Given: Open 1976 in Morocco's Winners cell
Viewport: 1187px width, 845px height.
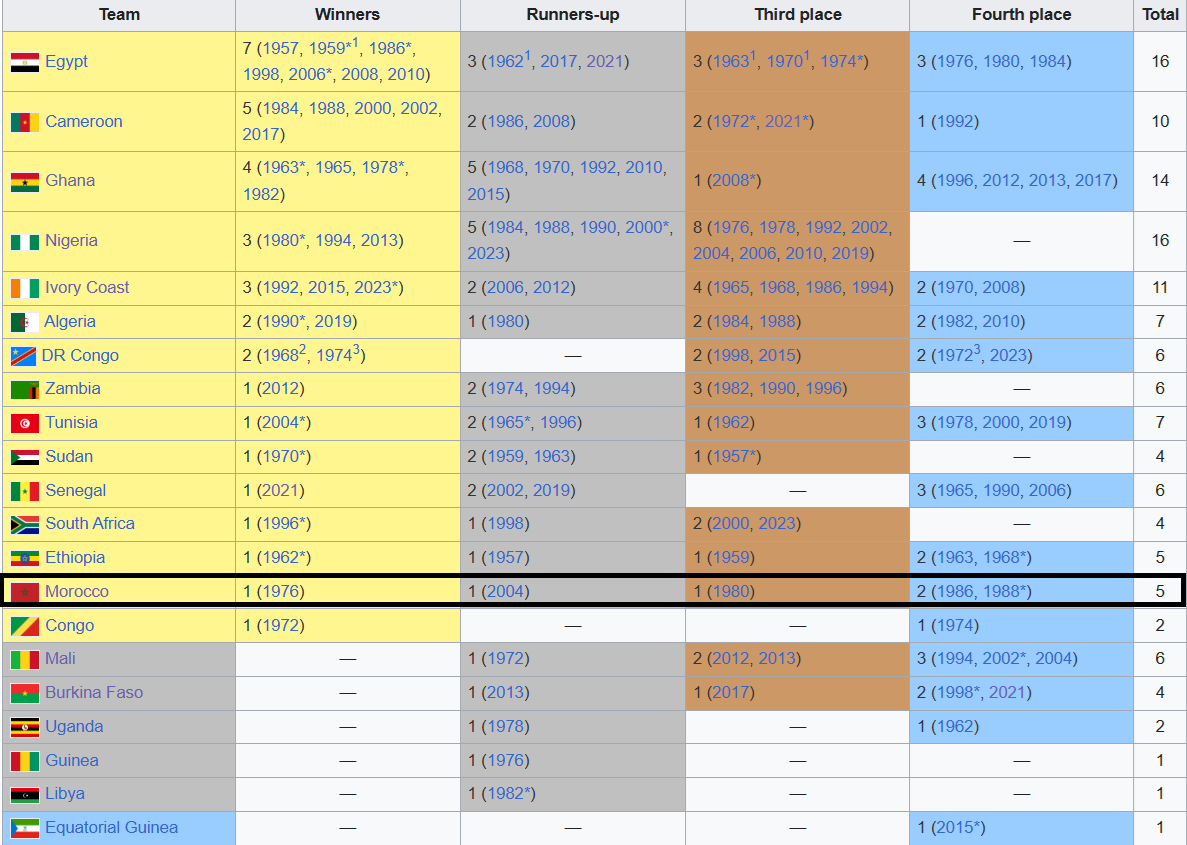Looking at the screenshot, I should point(281,591).
